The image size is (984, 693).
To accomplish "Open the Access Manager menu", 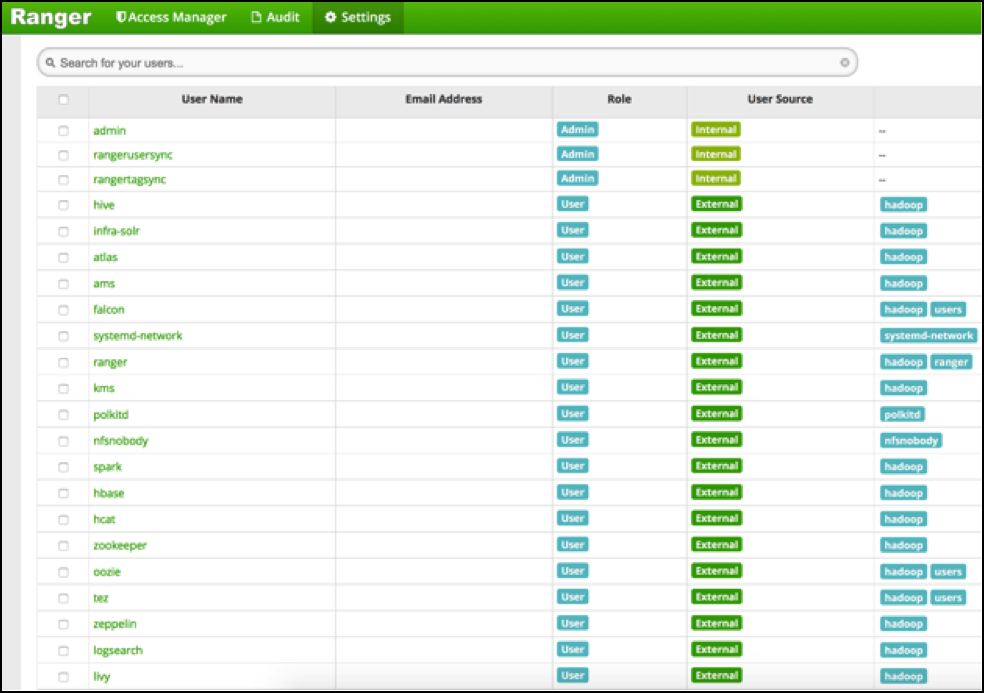I will click(x=171, y=17).
